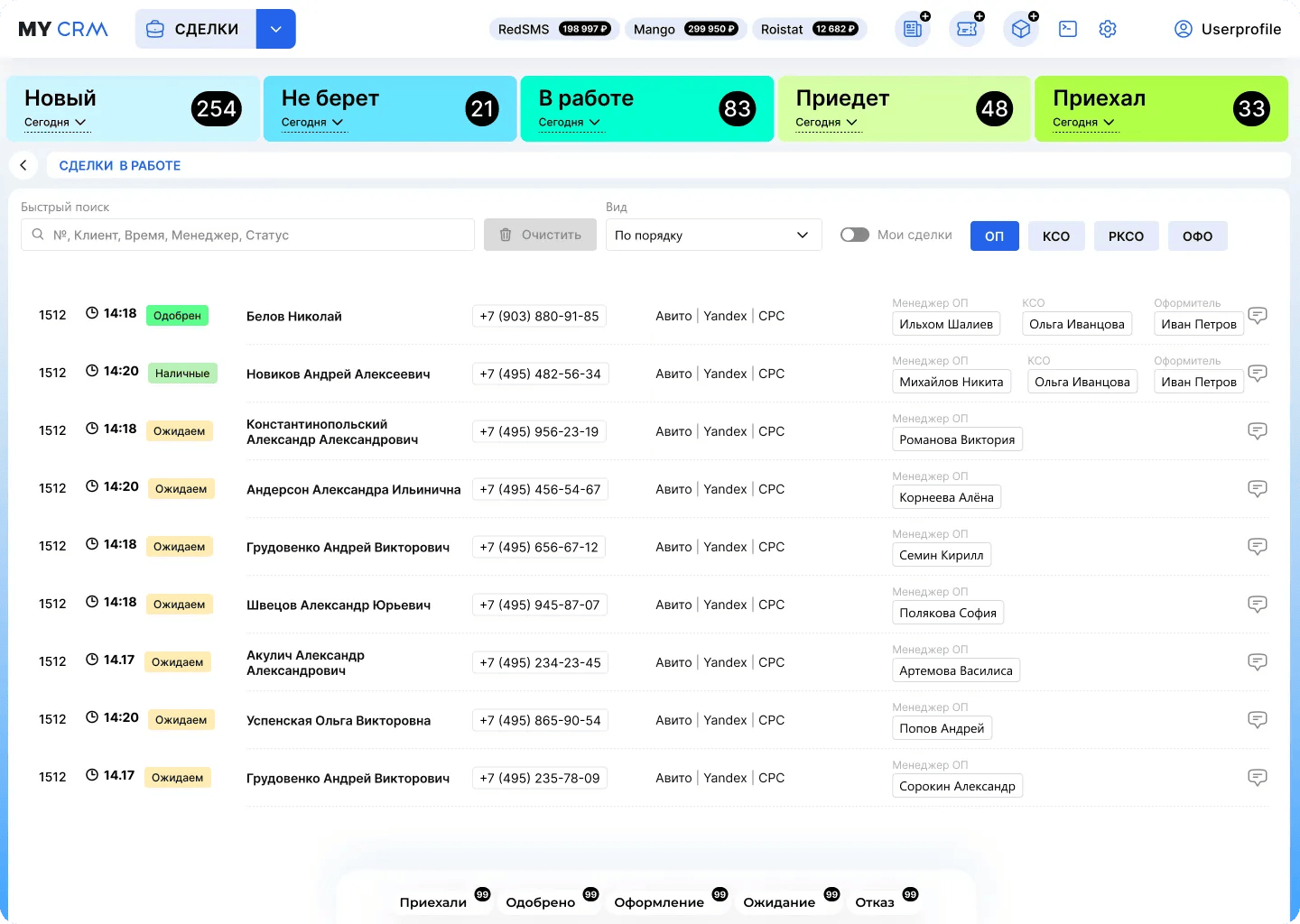Click the MY CRM logo
1300x924 pixels.
click(x=63, y=29)
